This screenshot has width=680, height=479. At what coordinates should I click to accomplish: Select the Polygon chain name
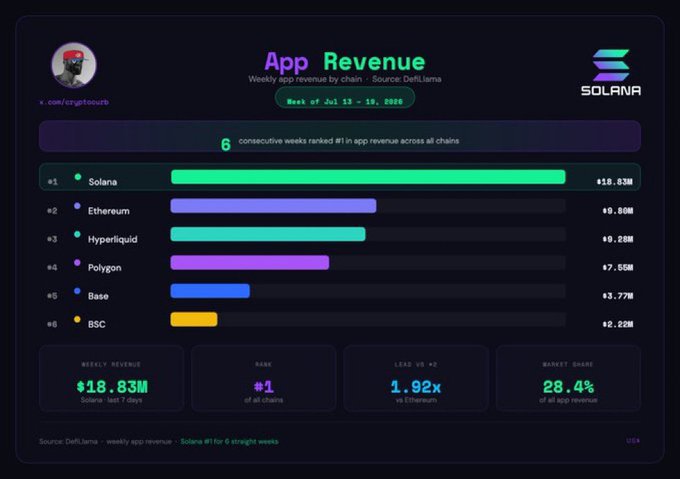click(105, 268)
